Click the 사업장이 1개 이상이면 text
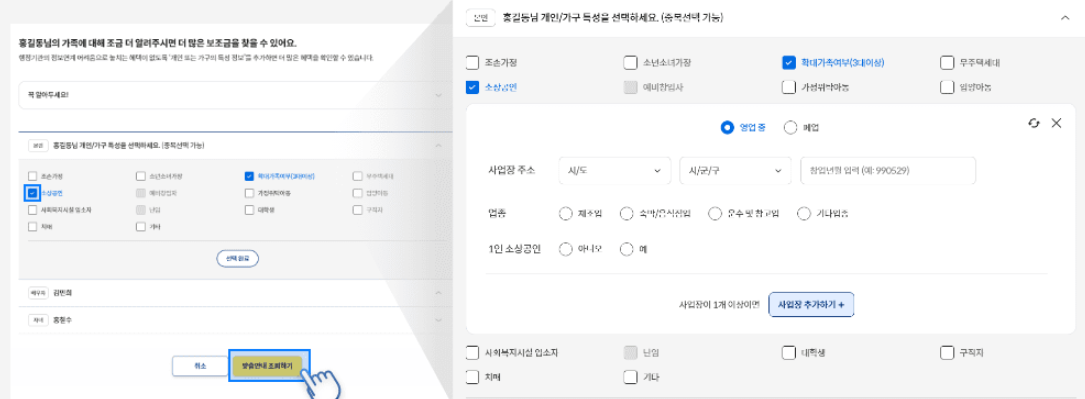 click(720, 304)
